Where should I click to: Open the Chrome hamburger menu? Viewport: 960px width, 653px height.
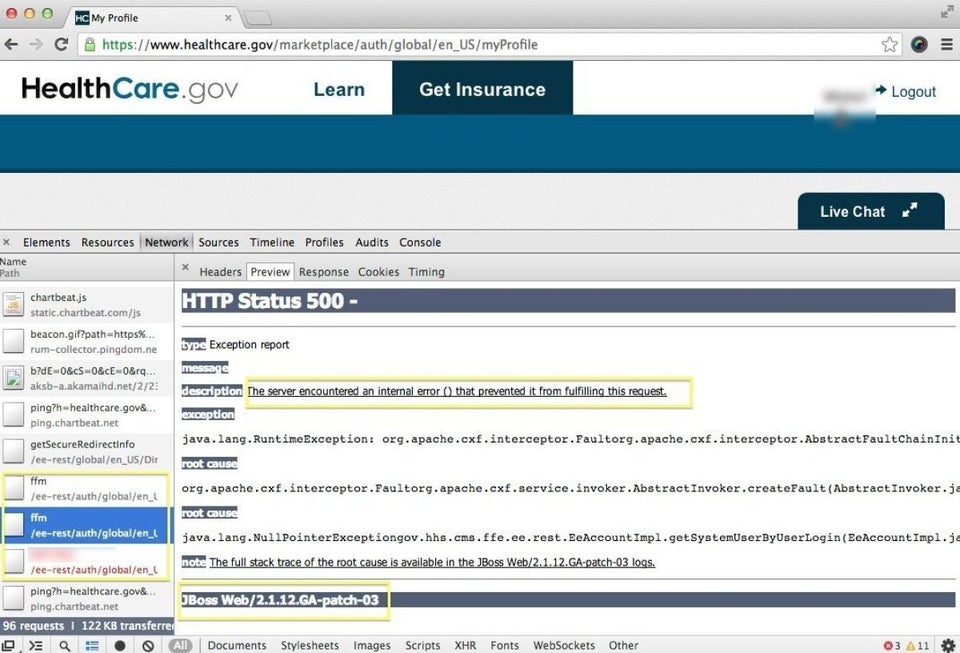pyautogui.click(x=947, y=44)
